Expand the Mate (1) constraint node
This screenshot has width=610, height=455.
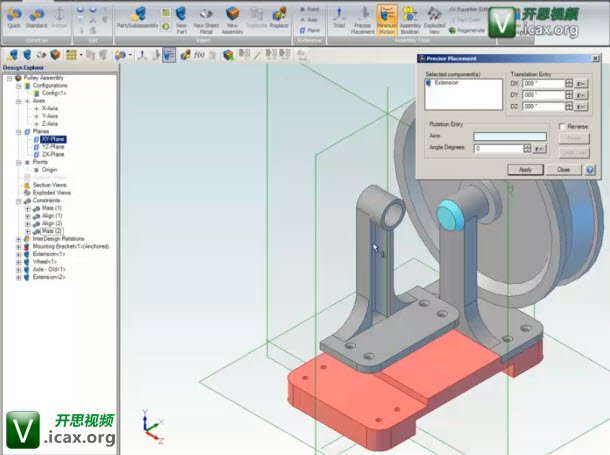pyautogui.click(x=27, y=207)
